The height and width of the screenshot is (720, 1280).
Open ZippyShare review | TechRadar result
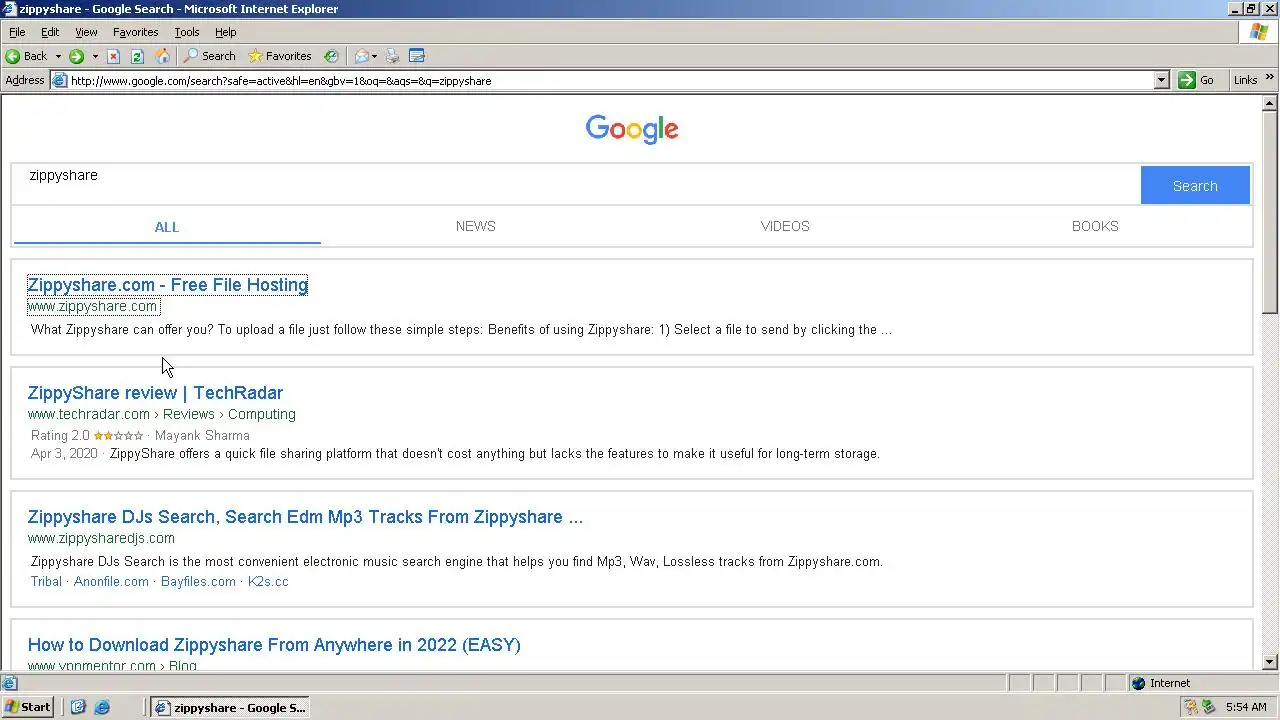click(x=155, y=393)
